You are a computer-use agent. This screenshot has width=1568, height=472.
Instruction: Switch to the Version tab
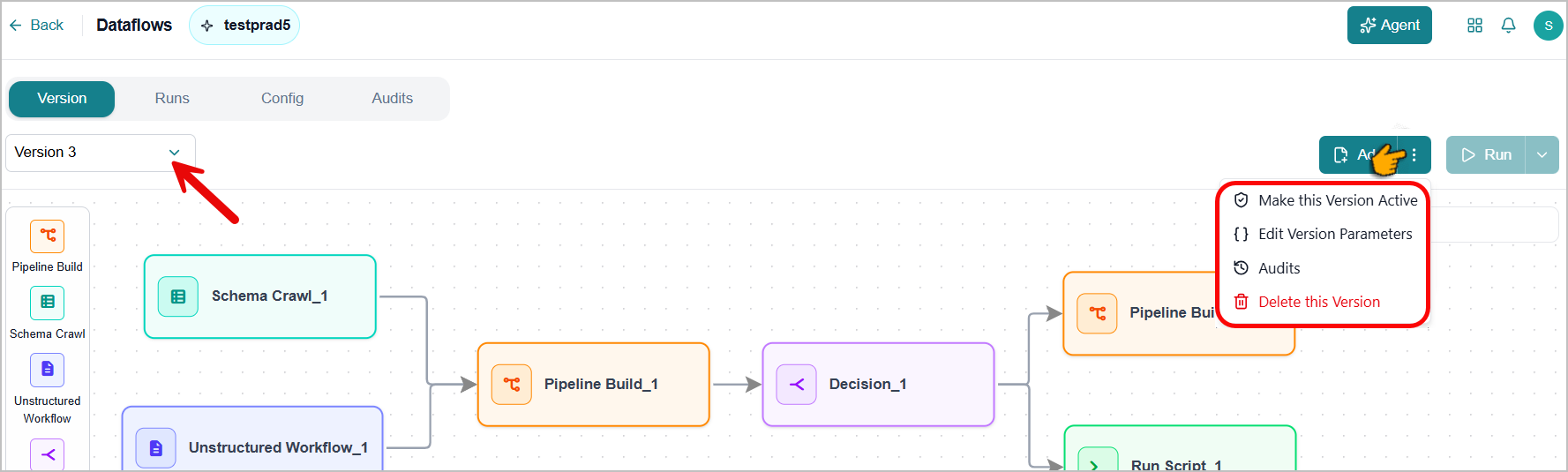click(x=62, y=99)
